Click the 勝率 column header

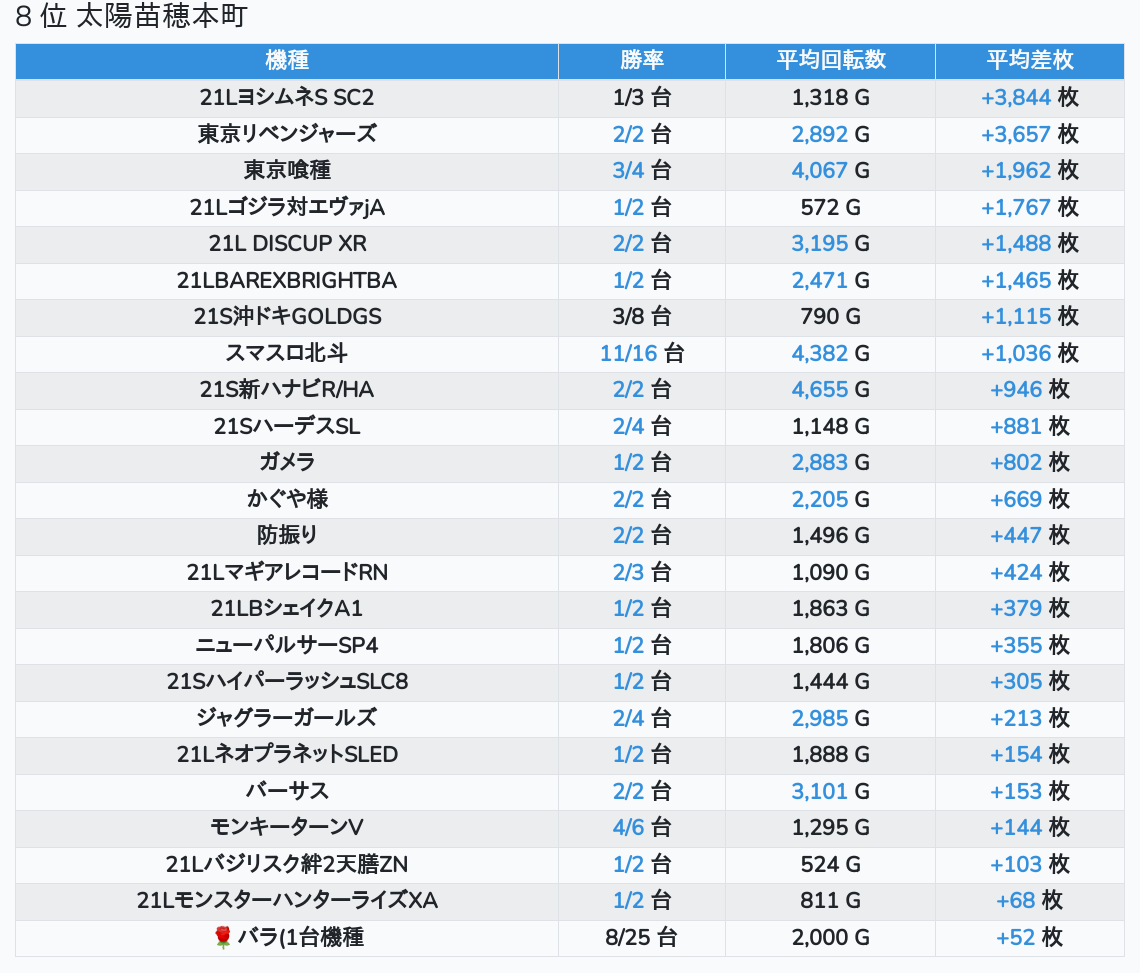(641, 60)
